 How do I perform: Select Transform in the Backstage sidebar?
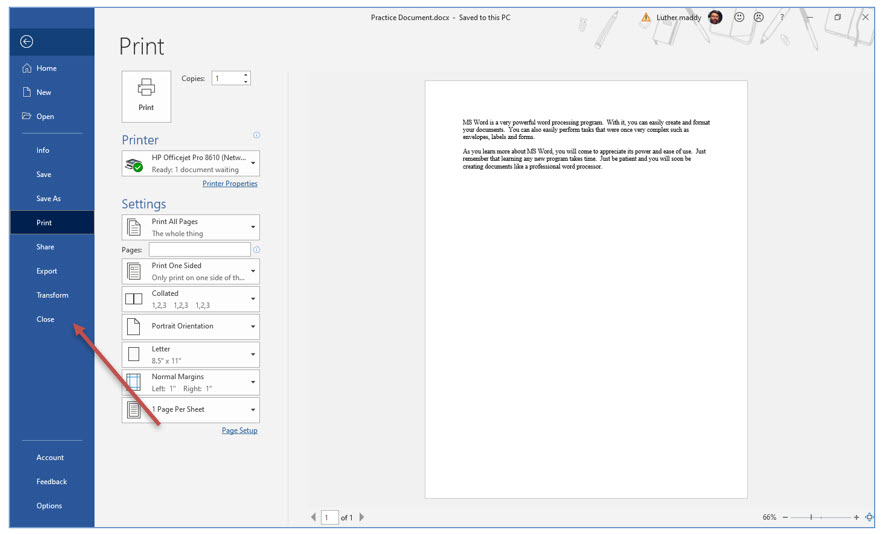coord(52,295)
